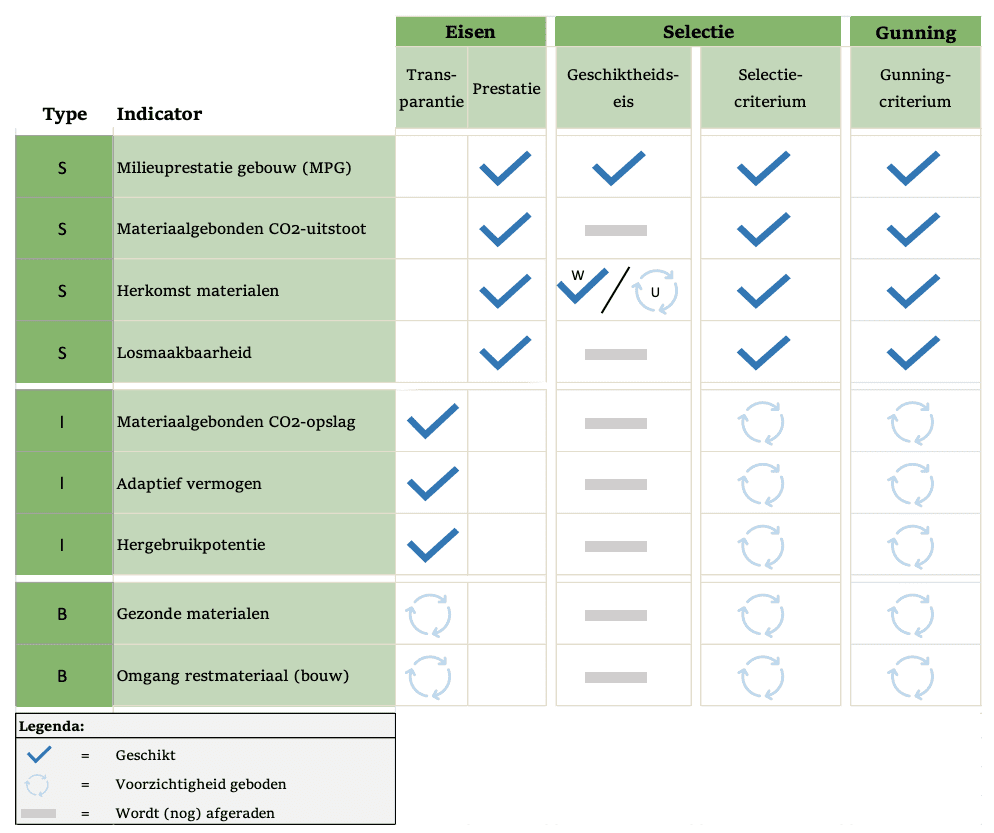Screen dimensions: 994x833
Task: Click the Materiaalgebonden CO2-uitstoot grey bar
Action: pyautogui.click(x=616, y=230)
